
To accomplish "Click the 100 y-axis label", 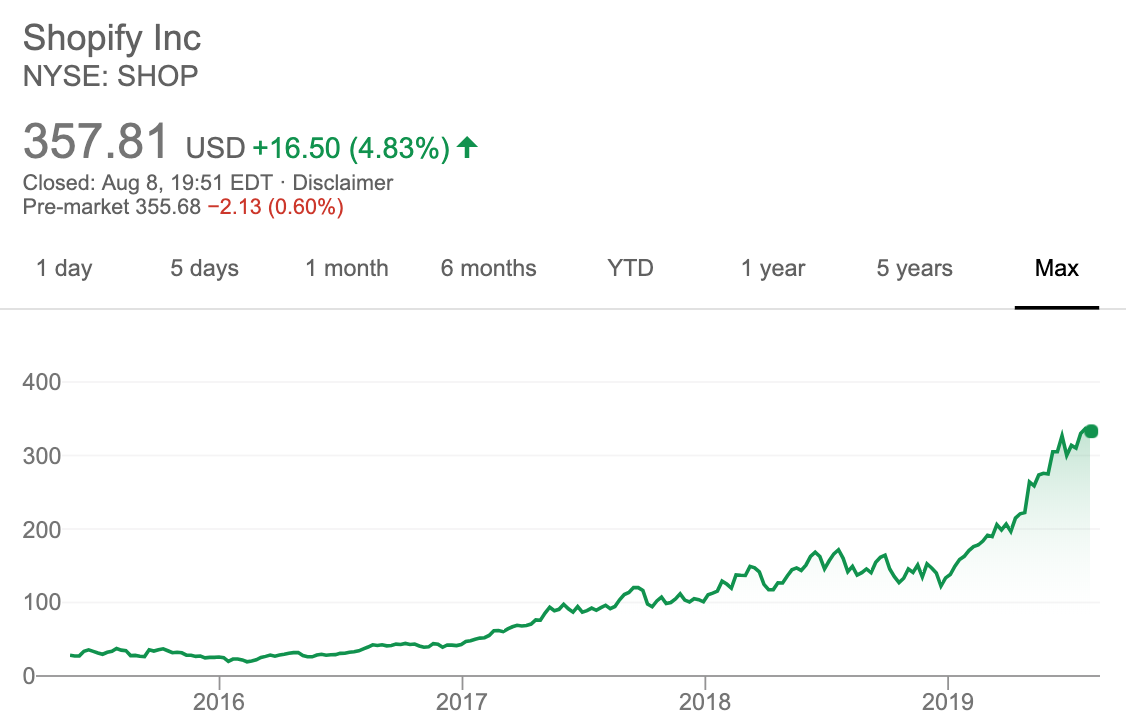I will (x=42, y=602).
